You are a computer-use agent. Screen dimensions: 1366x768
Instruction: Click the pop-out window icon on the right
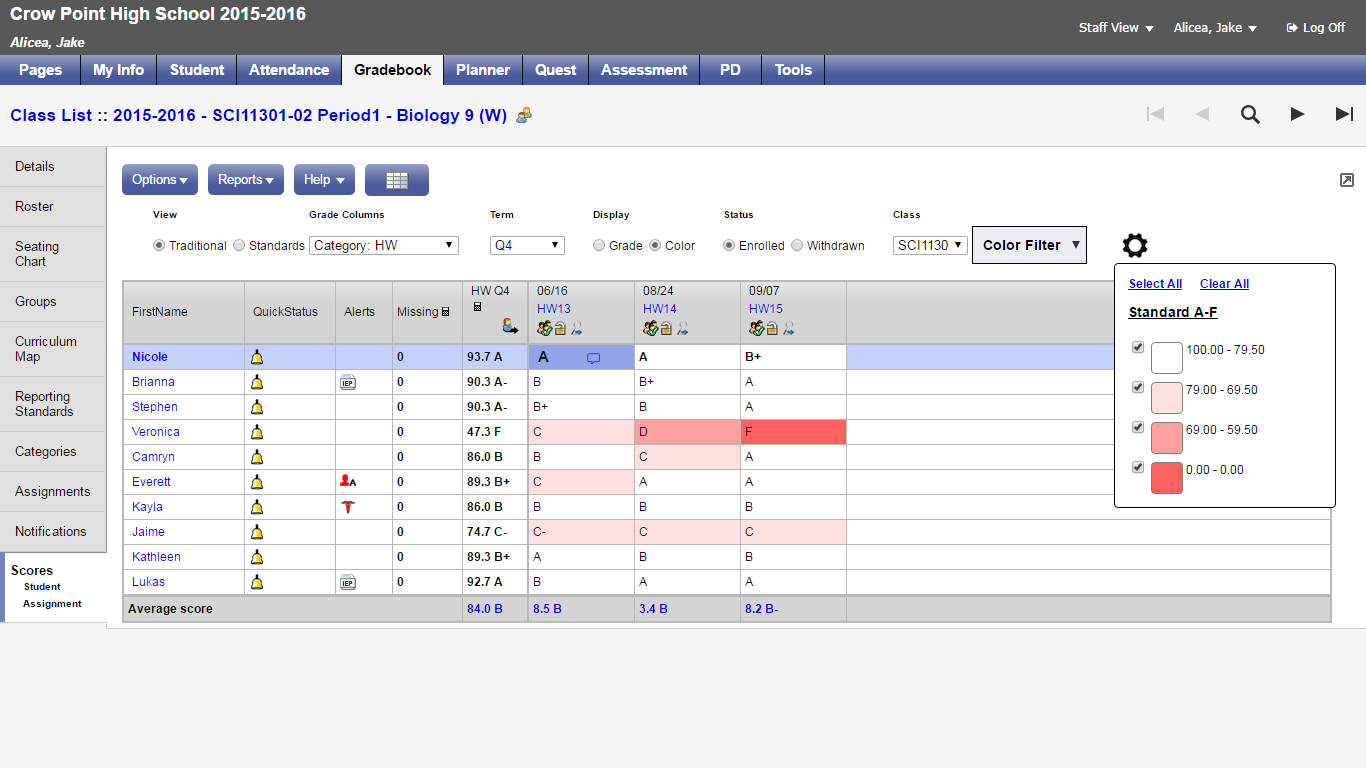tap(1347, 180)
